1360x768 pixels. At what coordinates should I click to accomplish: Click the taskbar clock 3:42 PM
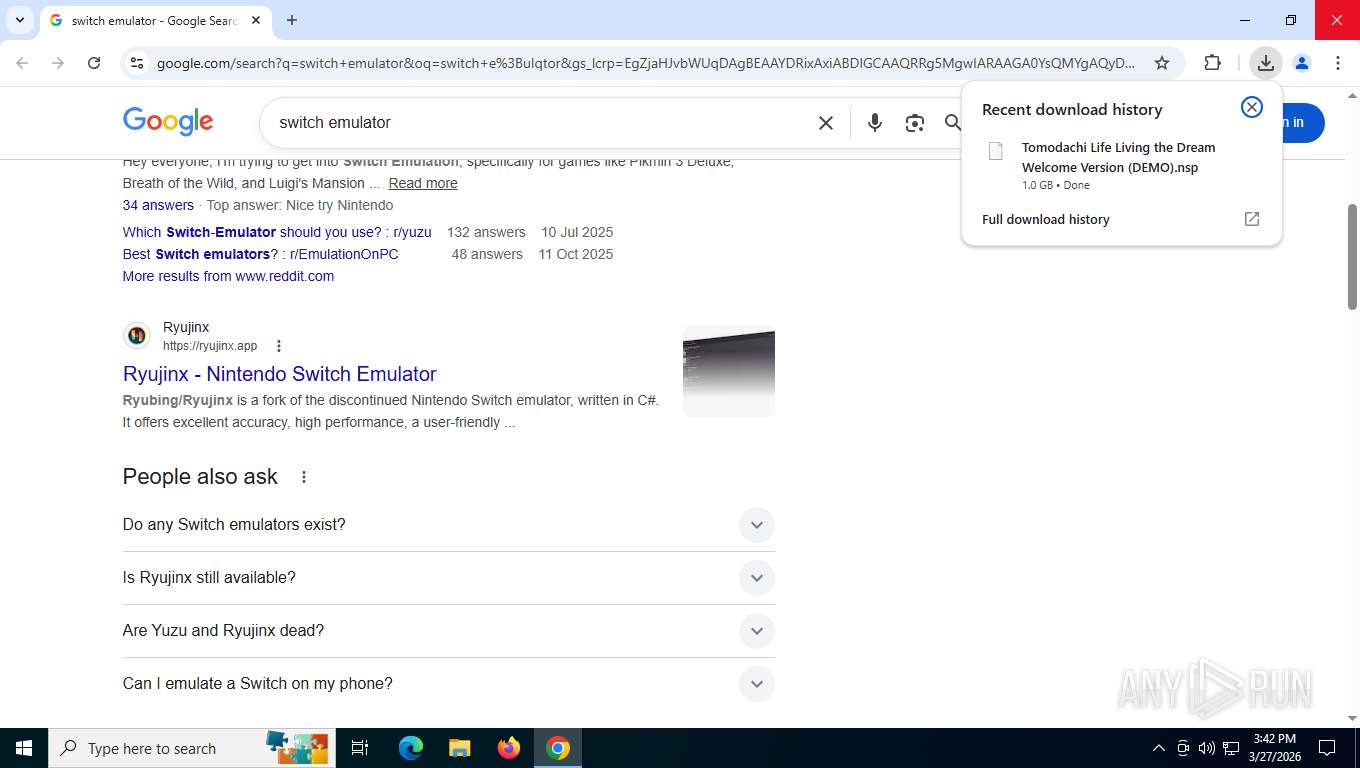click(x=1274, y=748)
